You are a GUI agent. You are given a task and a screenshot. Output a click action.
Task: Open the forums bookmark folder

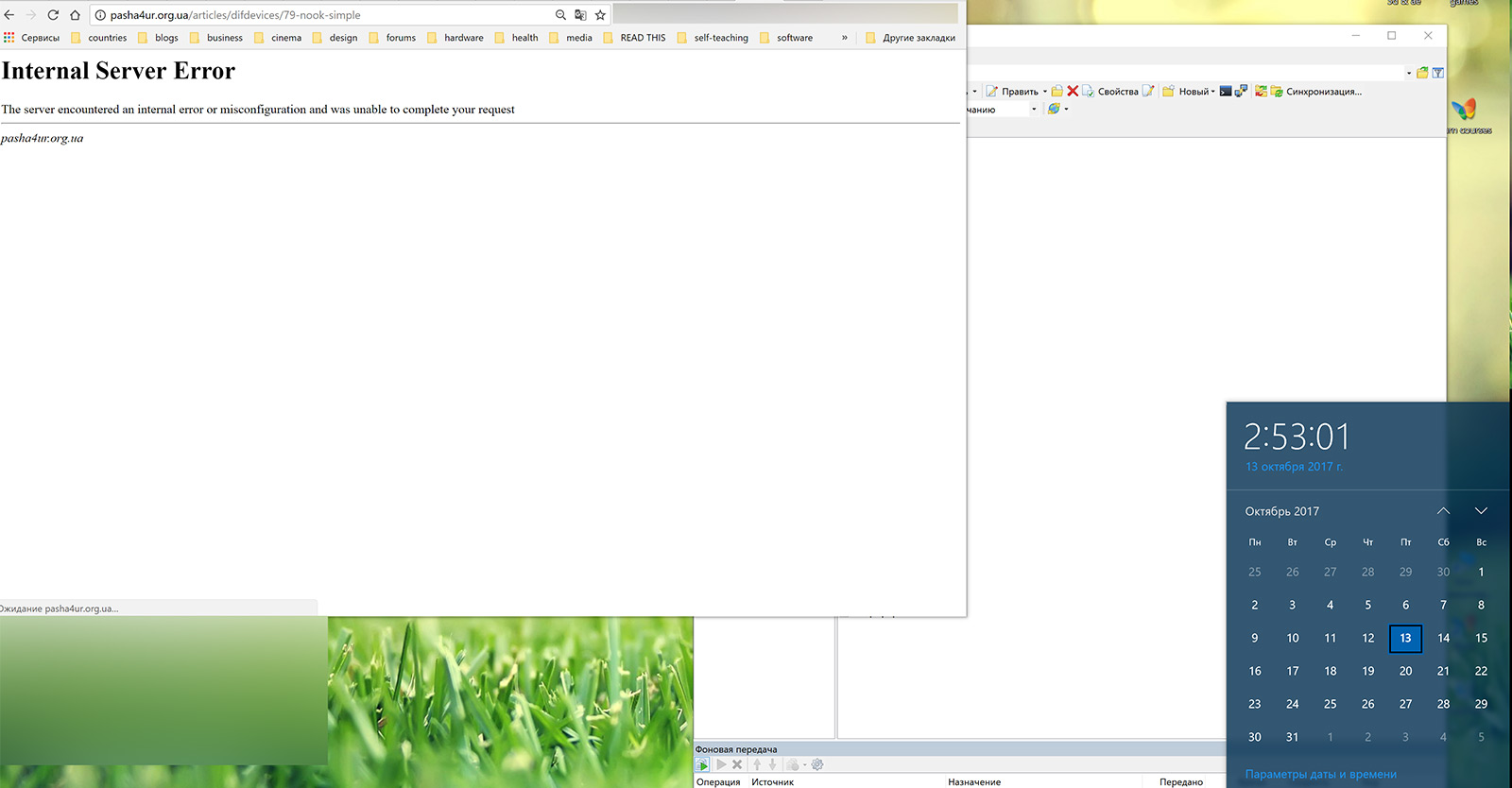393,38
